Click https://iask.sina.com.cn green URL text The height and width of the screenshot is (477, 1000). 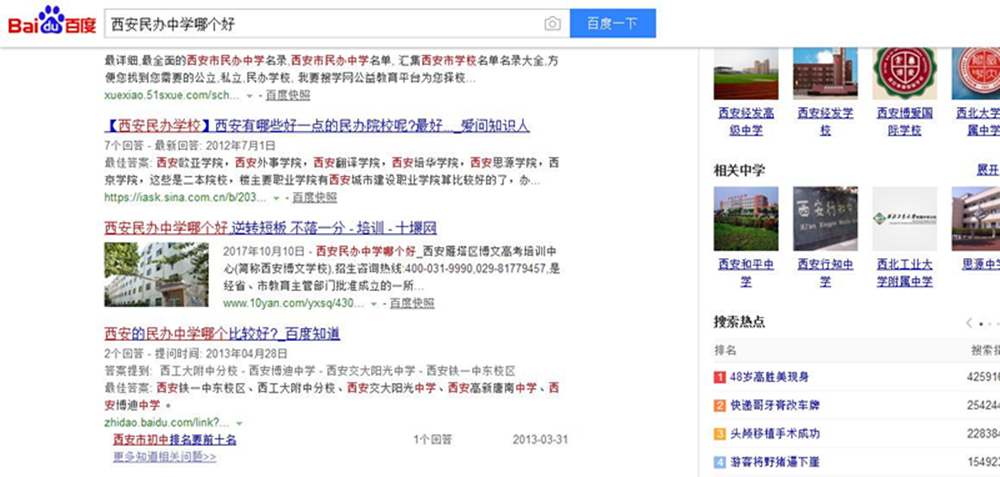tap(186, 198)
